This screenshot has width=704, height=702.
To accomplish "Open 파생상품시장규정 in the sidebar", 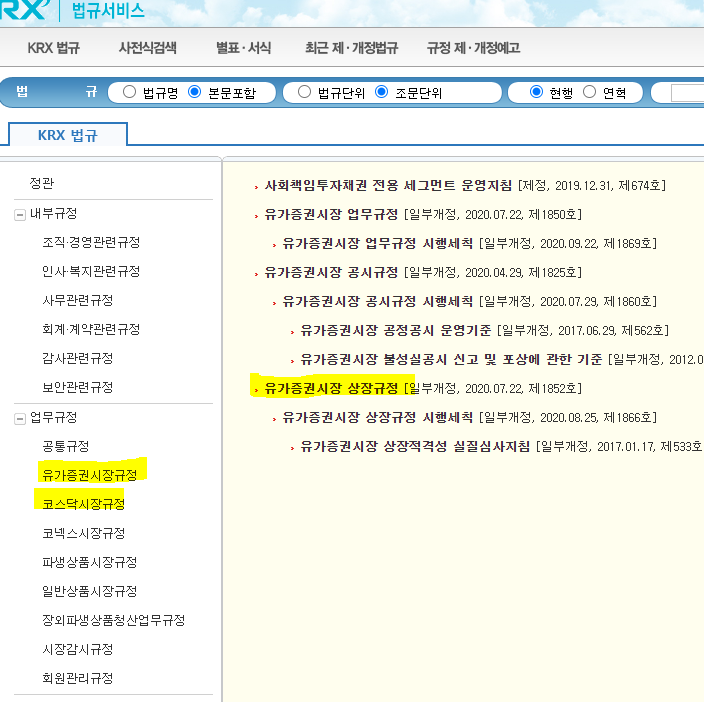I will (90, 562).
